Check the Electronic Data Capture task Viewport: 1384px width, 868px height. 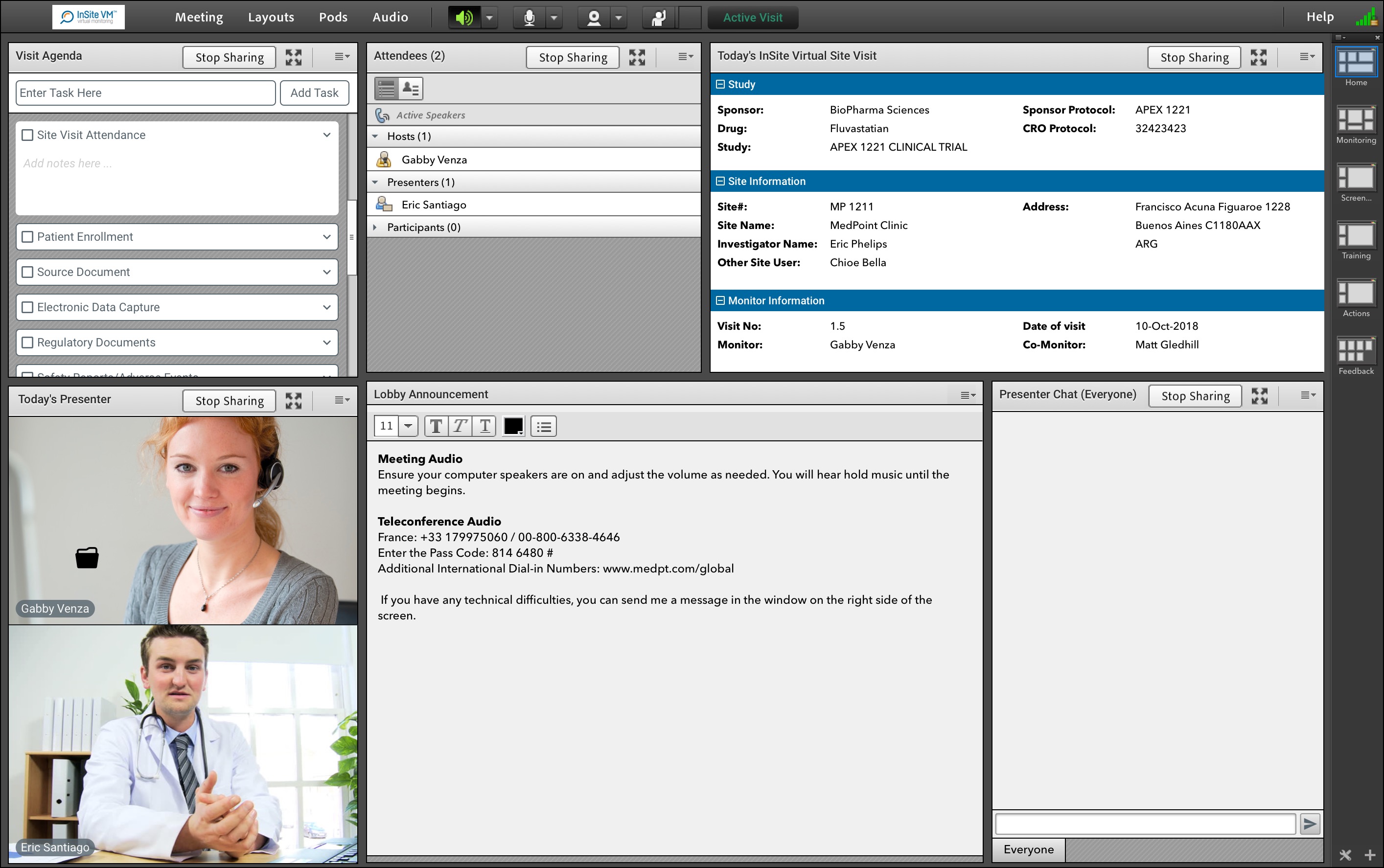point(27,307)
